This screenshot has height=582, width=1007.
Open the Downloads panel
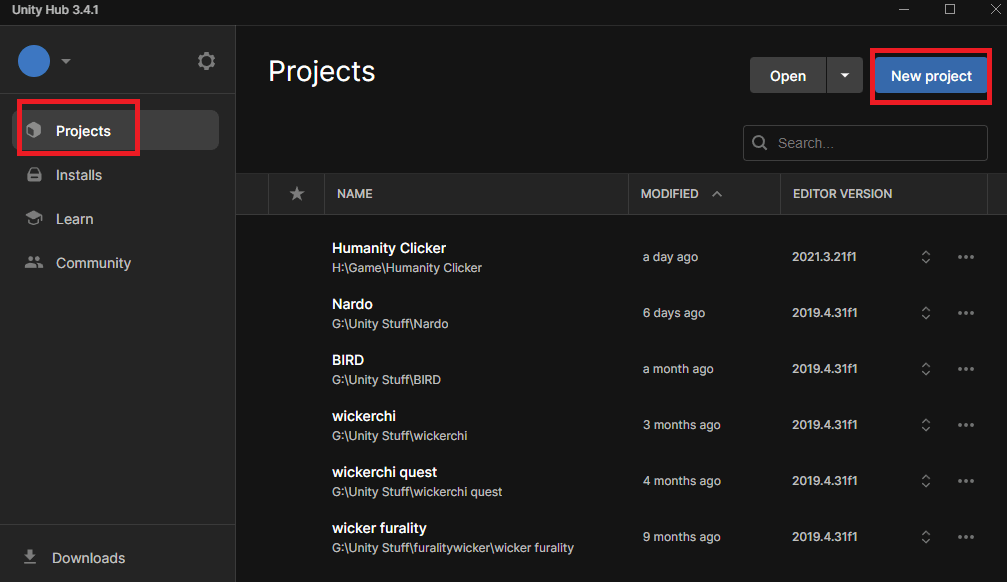pyautogui.click(x=88, y=557)
